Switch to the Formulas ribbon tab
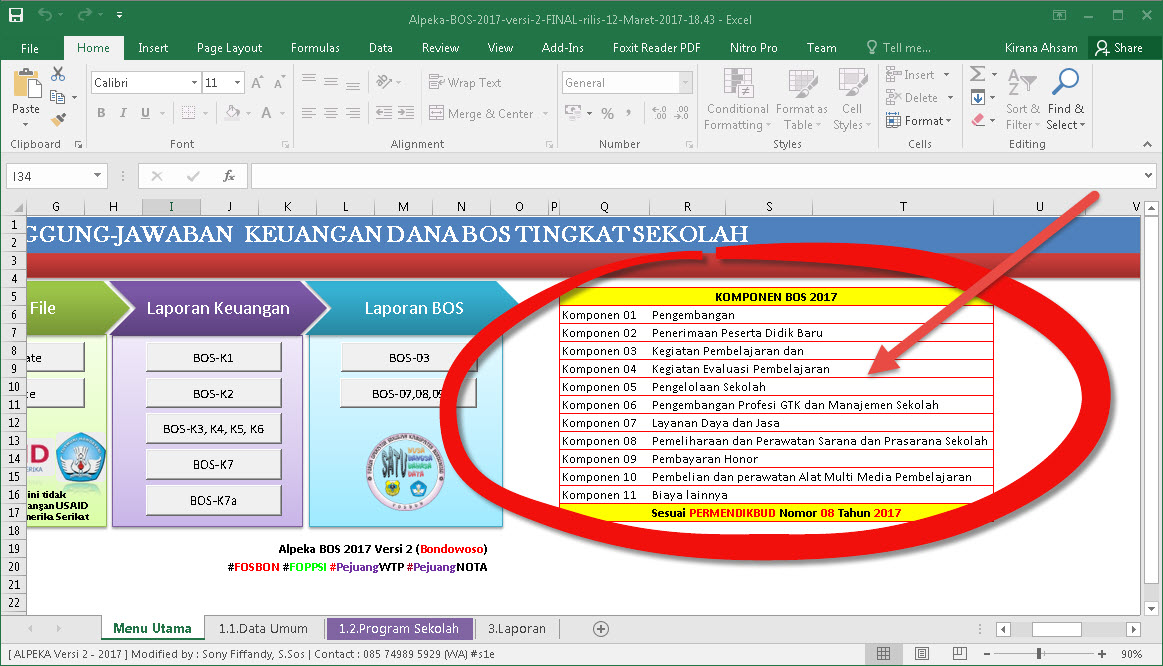 (315, 47)
